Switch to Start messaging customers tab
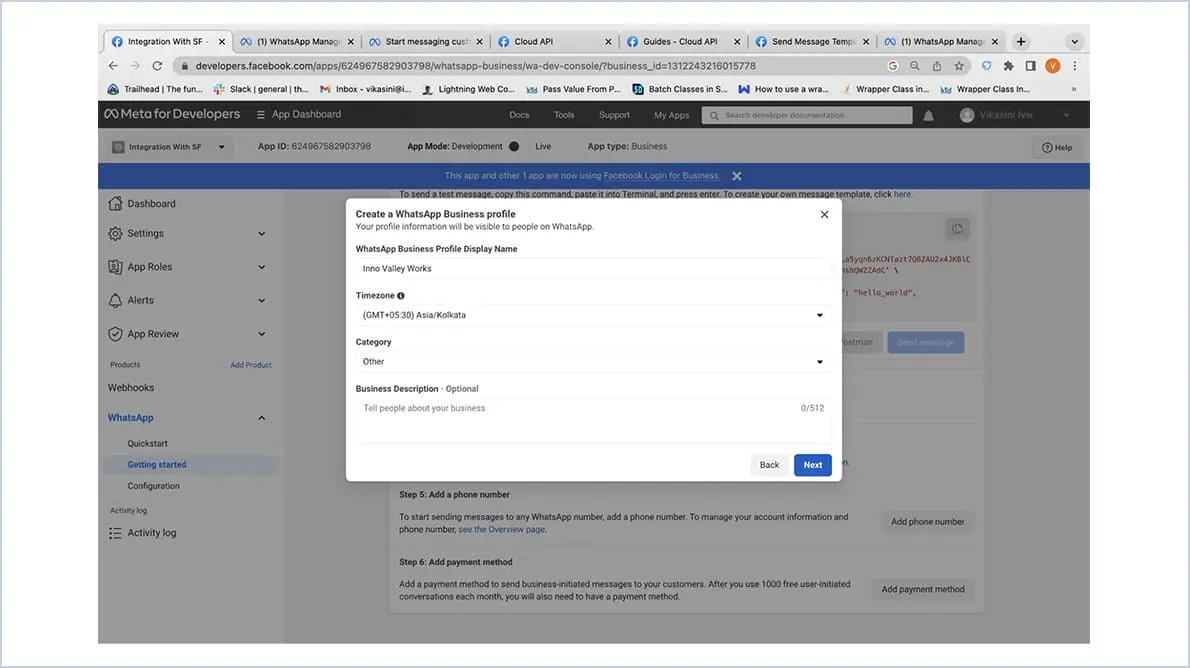This screenshot has height=668, width=1190. (x=426, y=42)
